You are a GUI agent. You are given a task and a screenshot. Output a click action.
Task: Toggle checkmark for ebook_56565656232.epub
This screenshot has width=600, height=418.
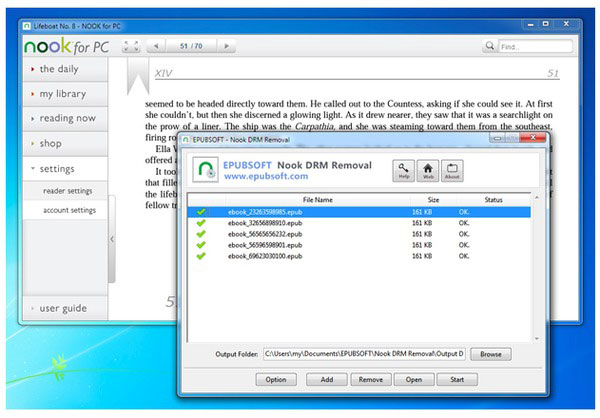tap(201, 234)
